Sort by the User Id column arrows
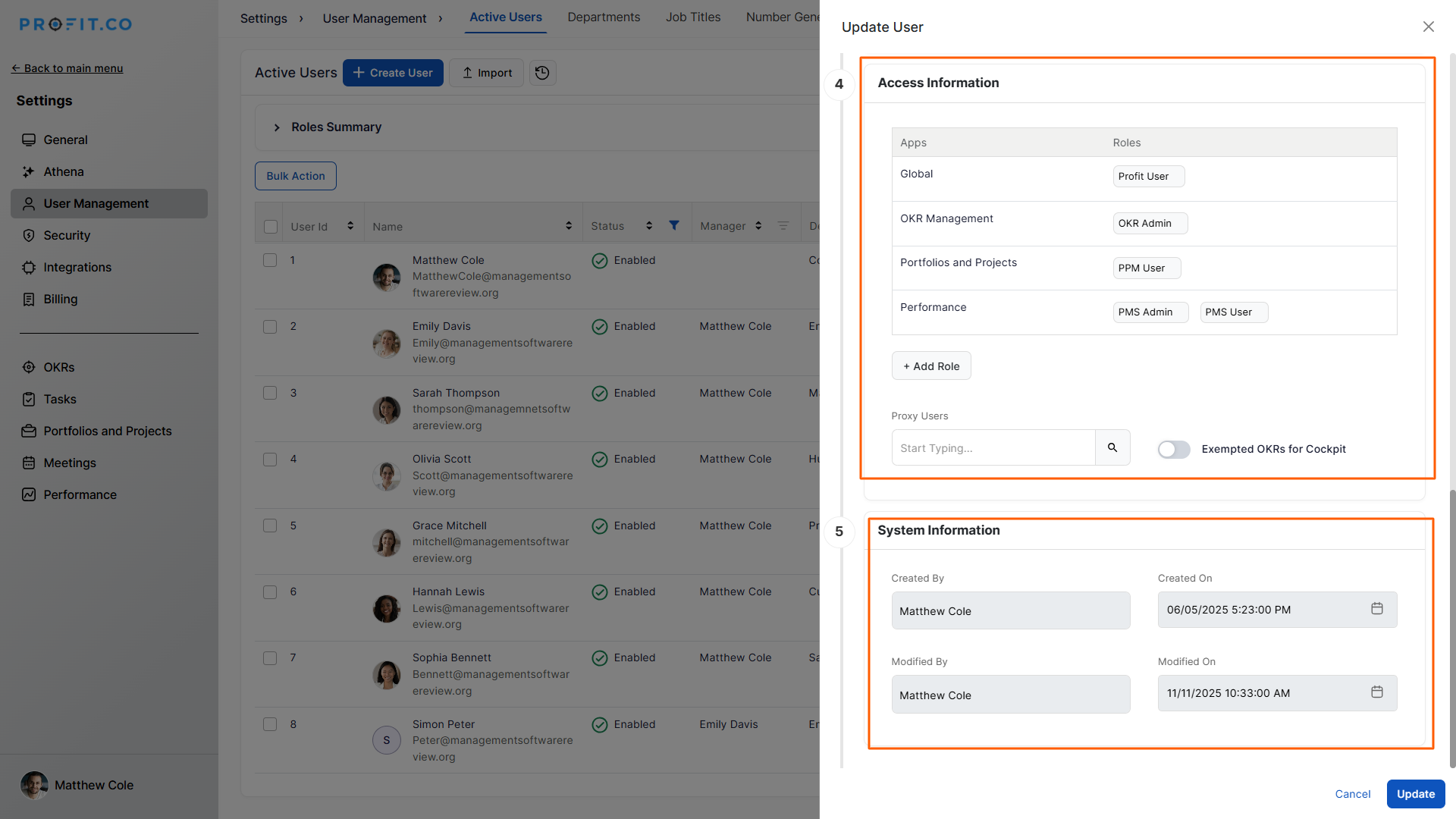The width and height of the screenshot is (1456, 819). point(350,226)
